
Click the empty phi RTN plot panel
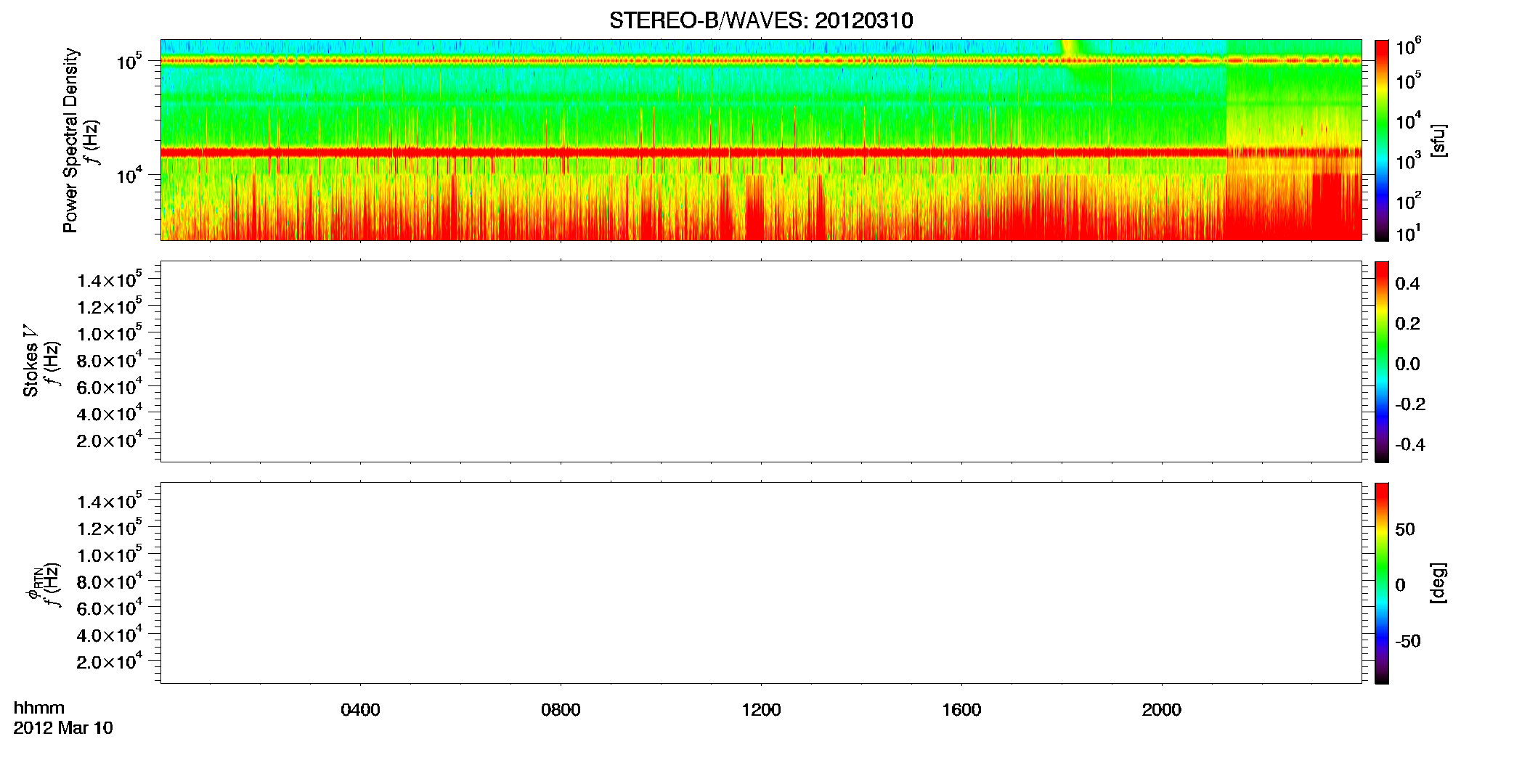click(761, 583)
